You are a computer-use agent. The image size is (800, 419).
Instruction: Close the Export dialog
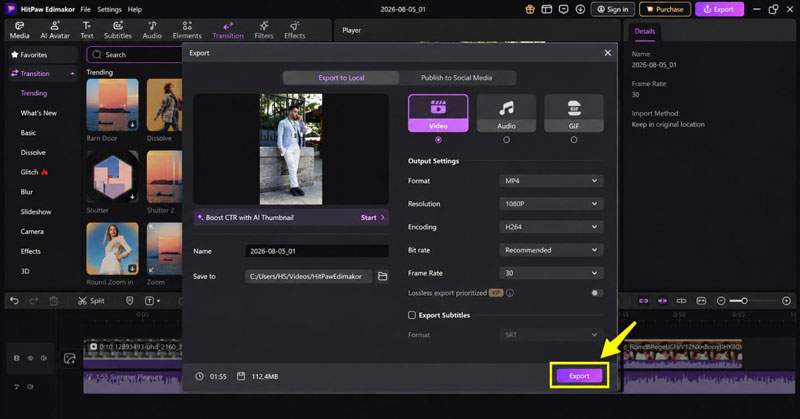[608, 53]
